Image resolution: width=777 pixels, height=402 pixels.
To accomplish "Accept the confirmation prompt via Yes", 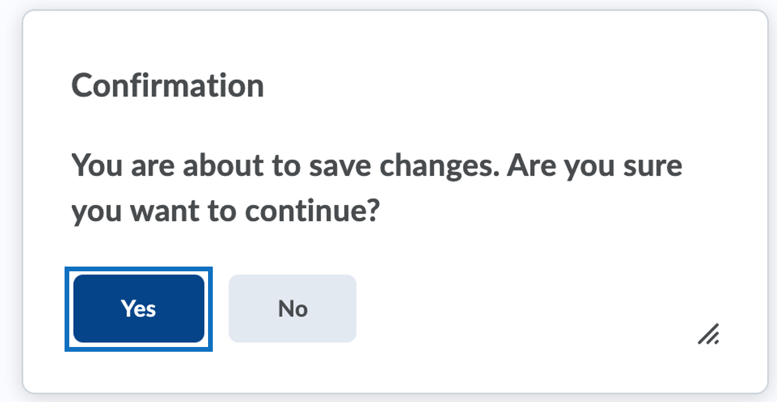I will pyautogui.click(x=138, y=308).
